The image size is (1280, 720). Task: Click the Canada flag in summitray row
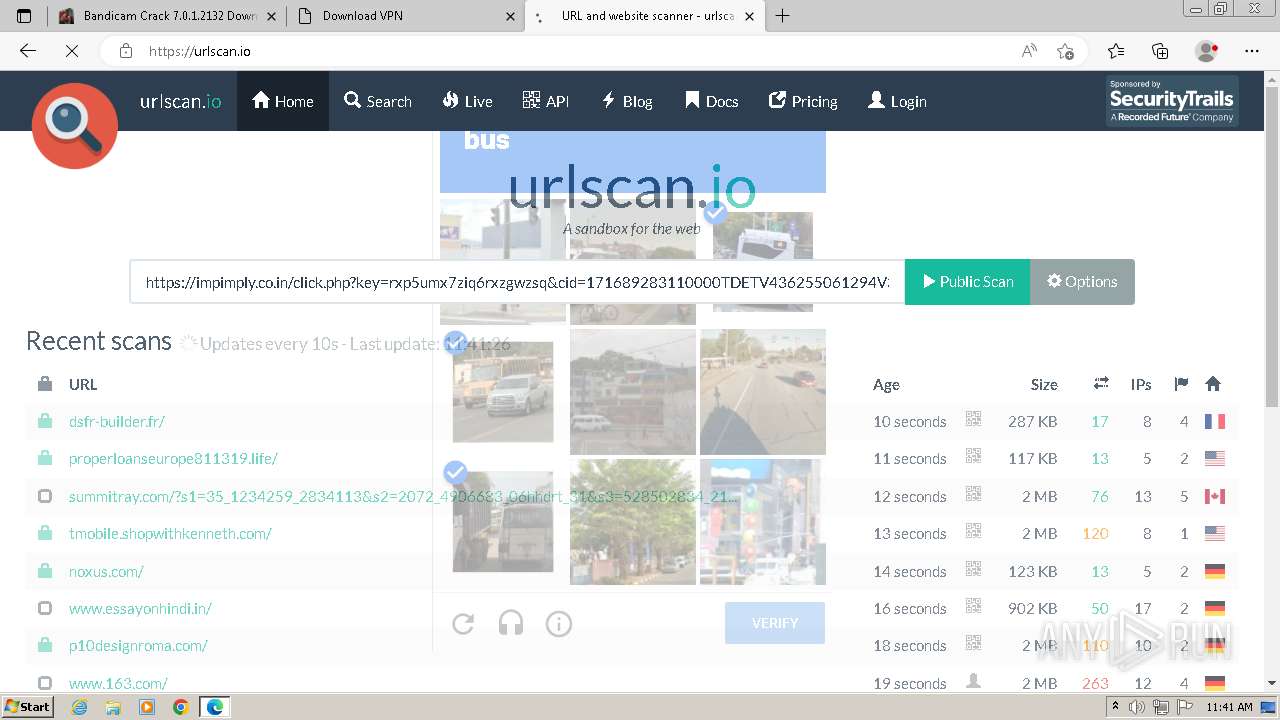[1214, 496]
